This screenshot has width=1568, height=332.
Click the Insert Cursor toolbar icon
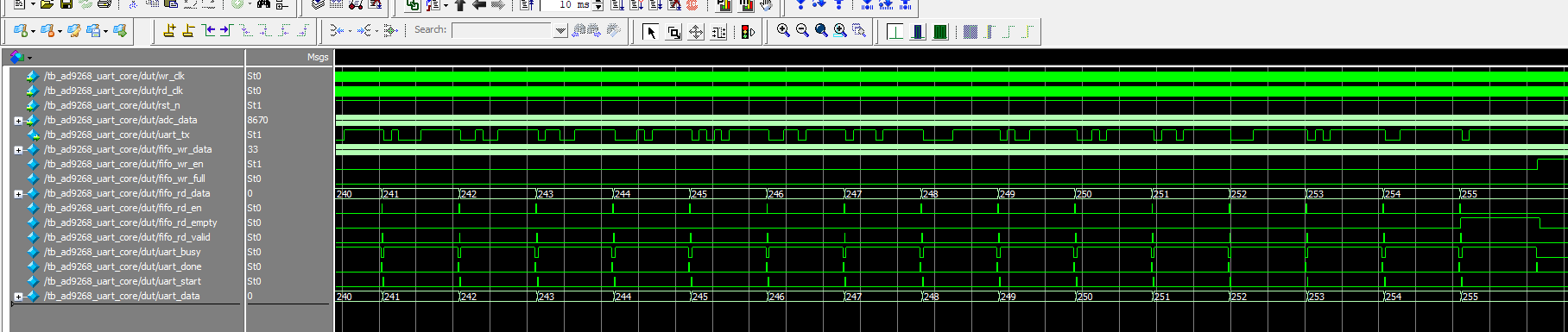click(x=169, y=31)
